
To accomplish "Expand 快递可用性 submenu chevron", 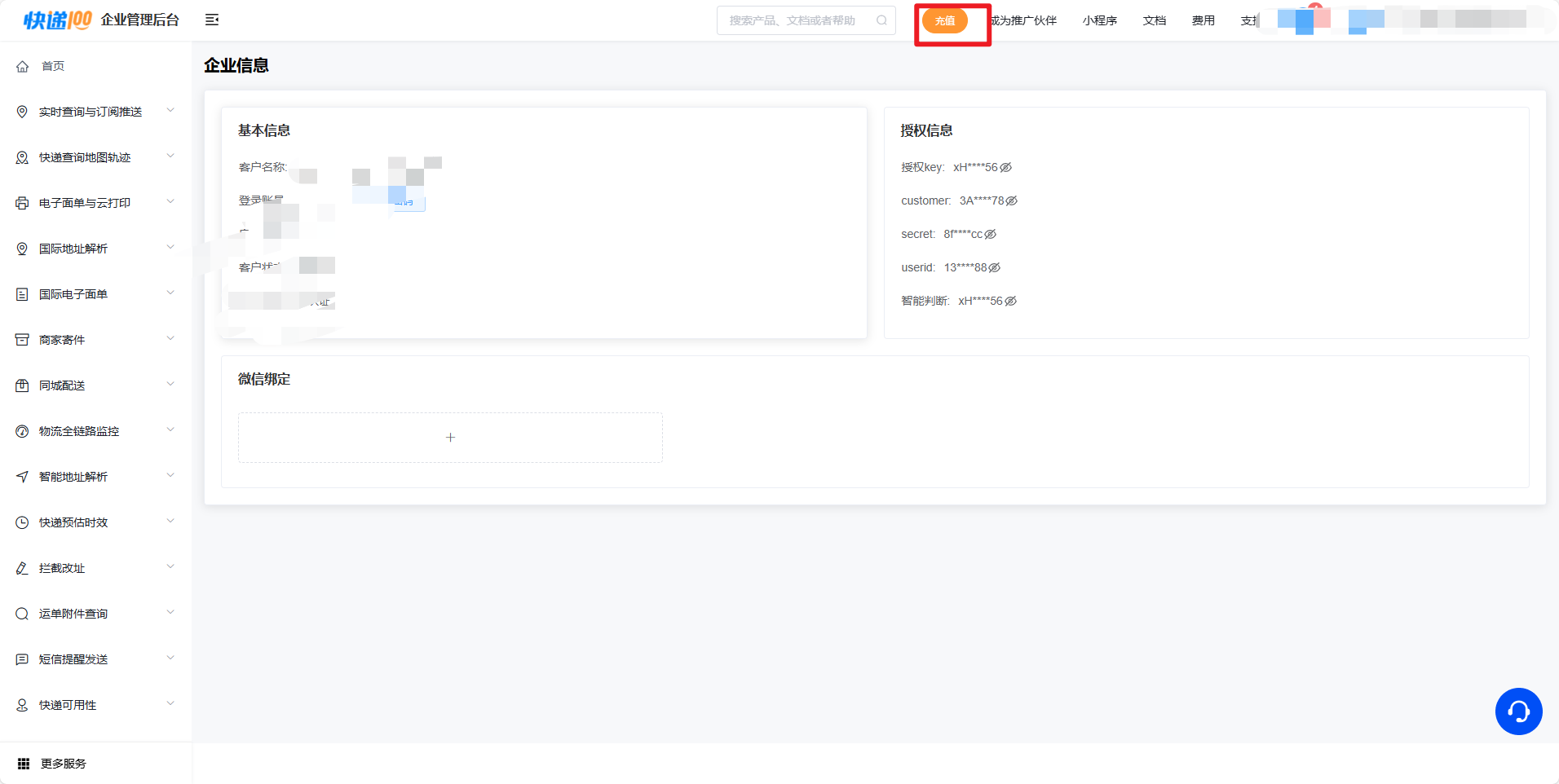I will [x=170, y=703].
